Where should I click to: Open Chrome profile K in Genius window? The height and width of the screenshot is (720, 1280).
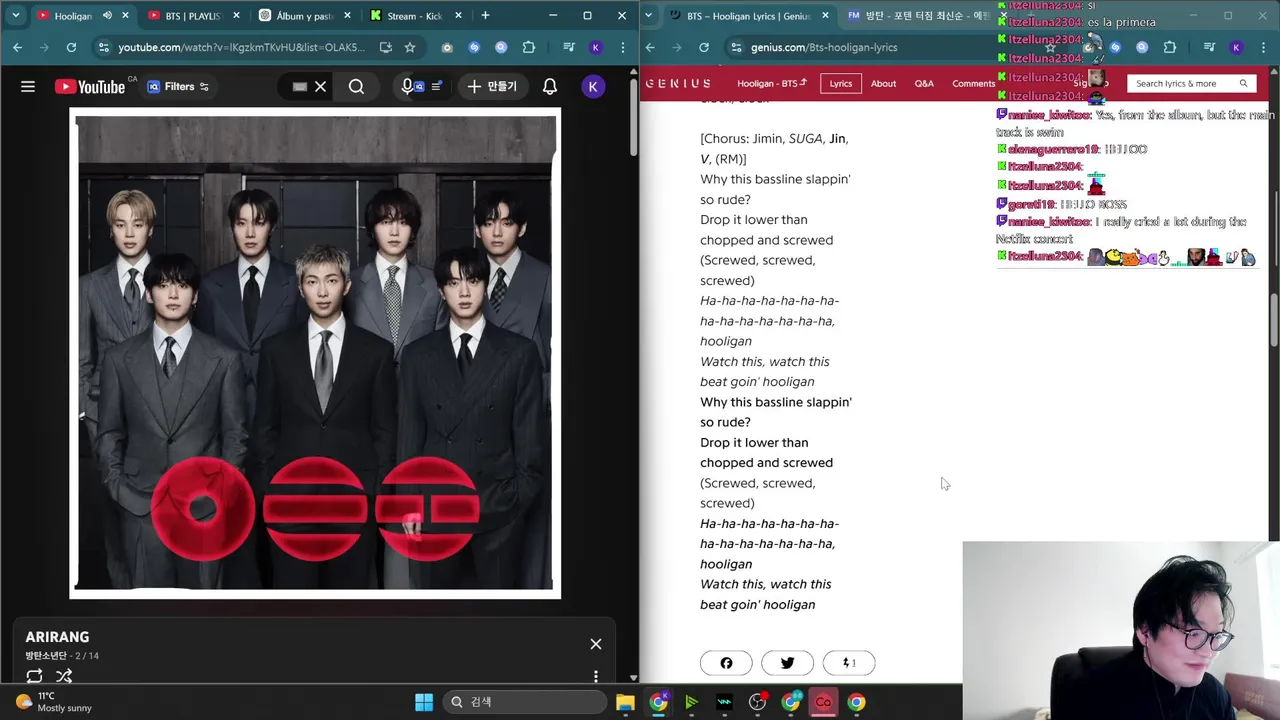[x=1236, y=47]
